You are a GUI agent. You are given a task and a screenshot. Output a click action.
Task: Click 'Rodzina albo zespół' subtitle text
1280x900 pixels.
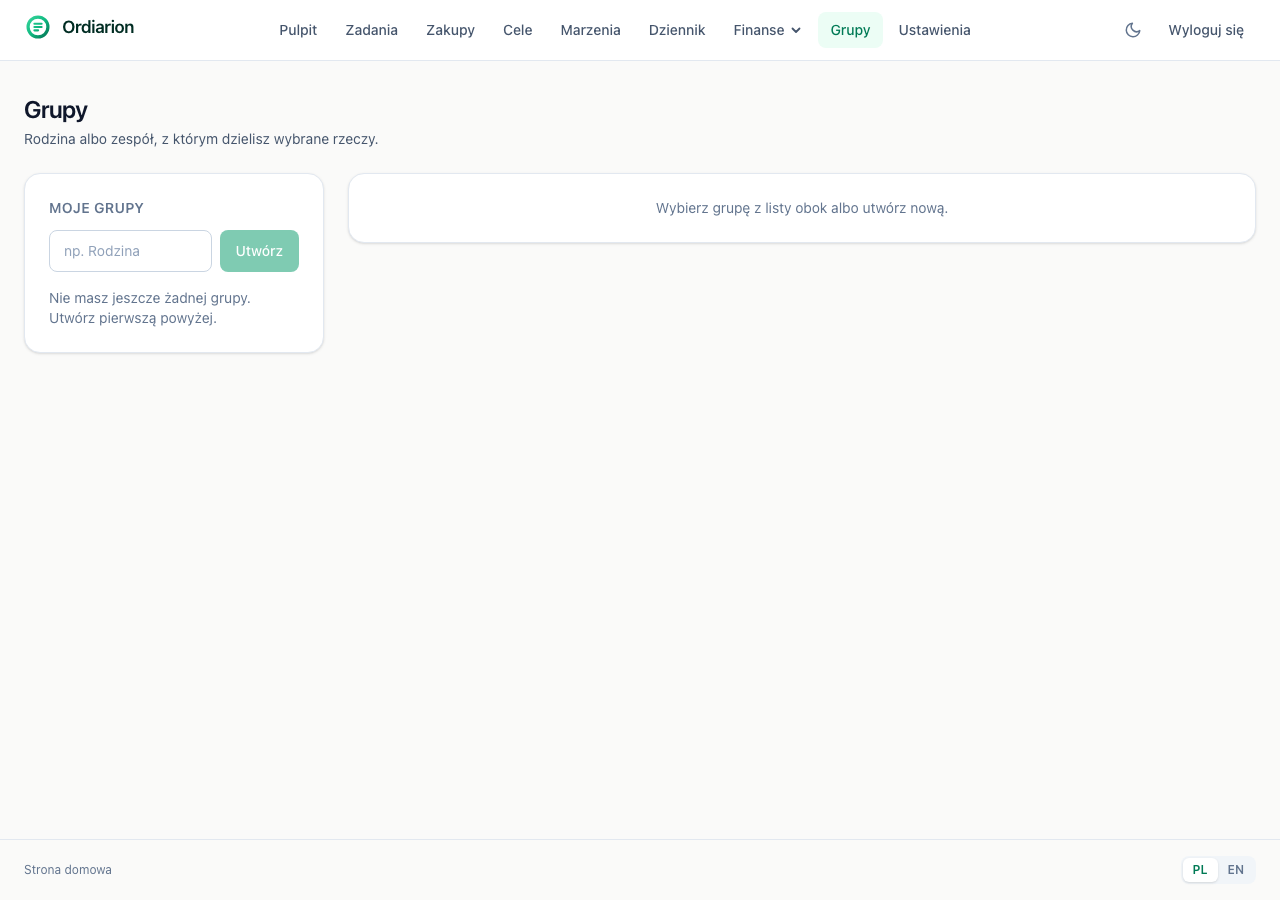(201, 139)
